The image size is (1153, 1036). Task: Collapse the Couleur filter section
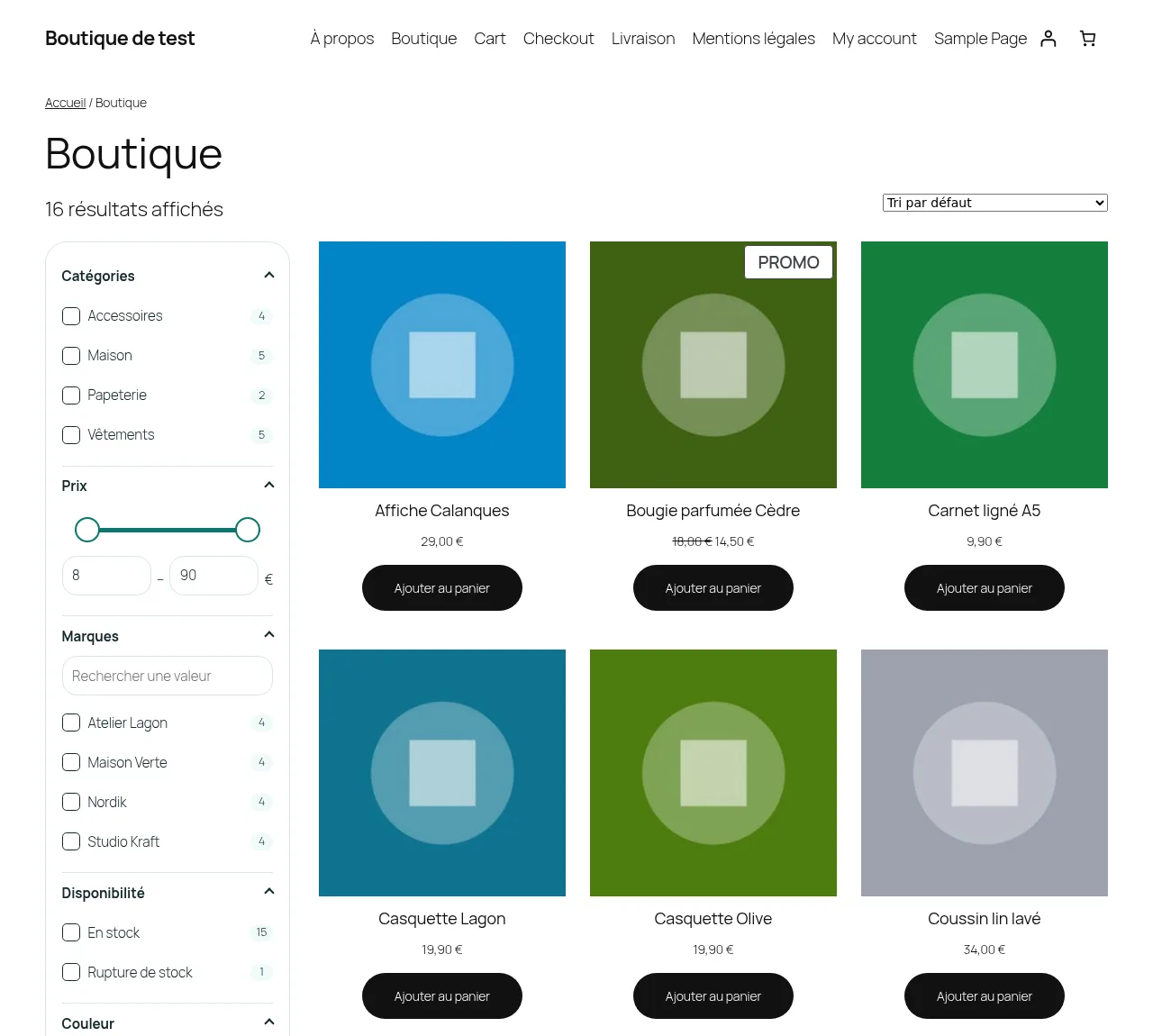[x=268, y=1022]
